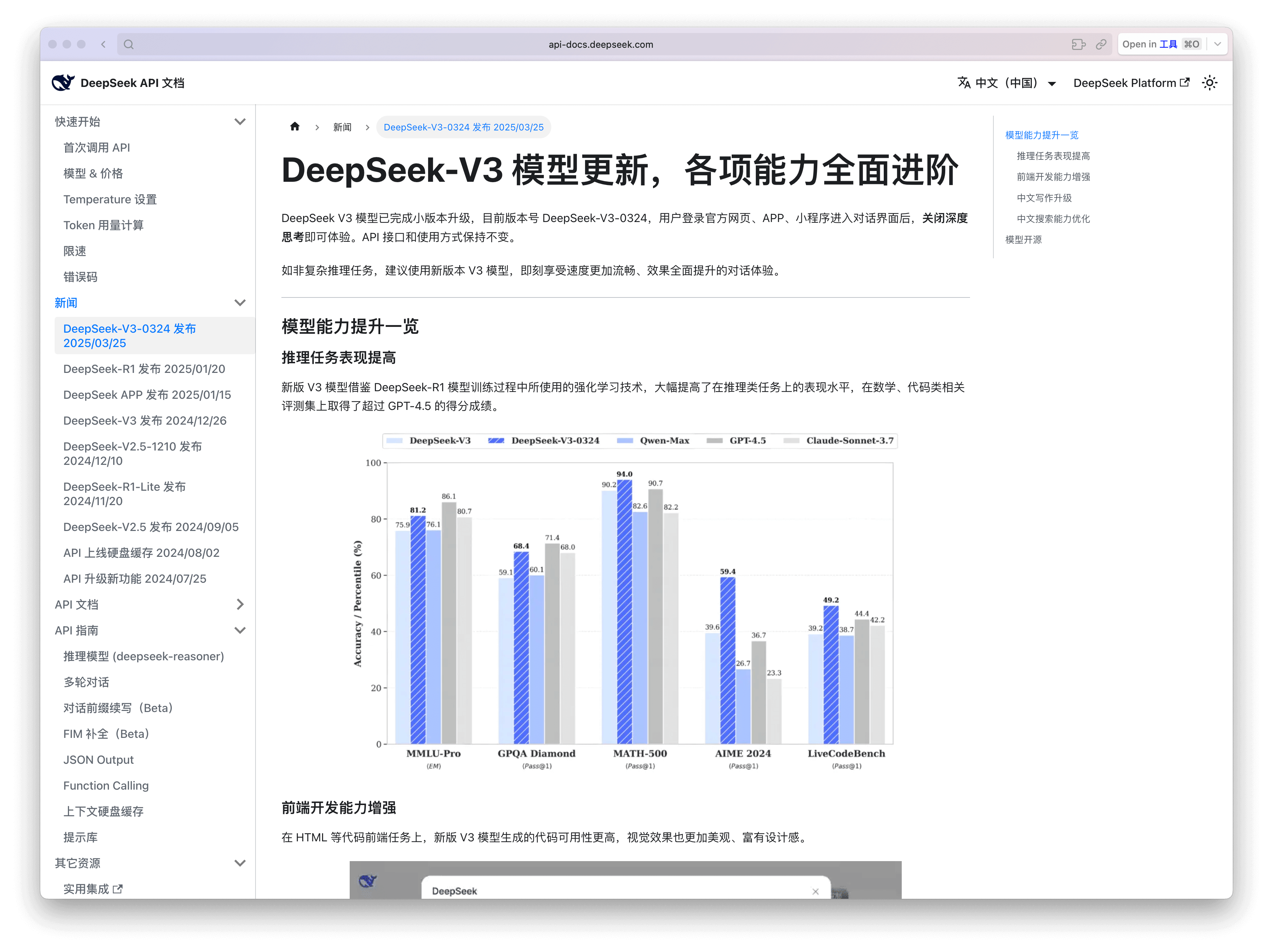Viewport: 1273px width, 952px height.
Task: Click the api-docs.deepseek.com address bar
Action: click(x=600, y=44)
